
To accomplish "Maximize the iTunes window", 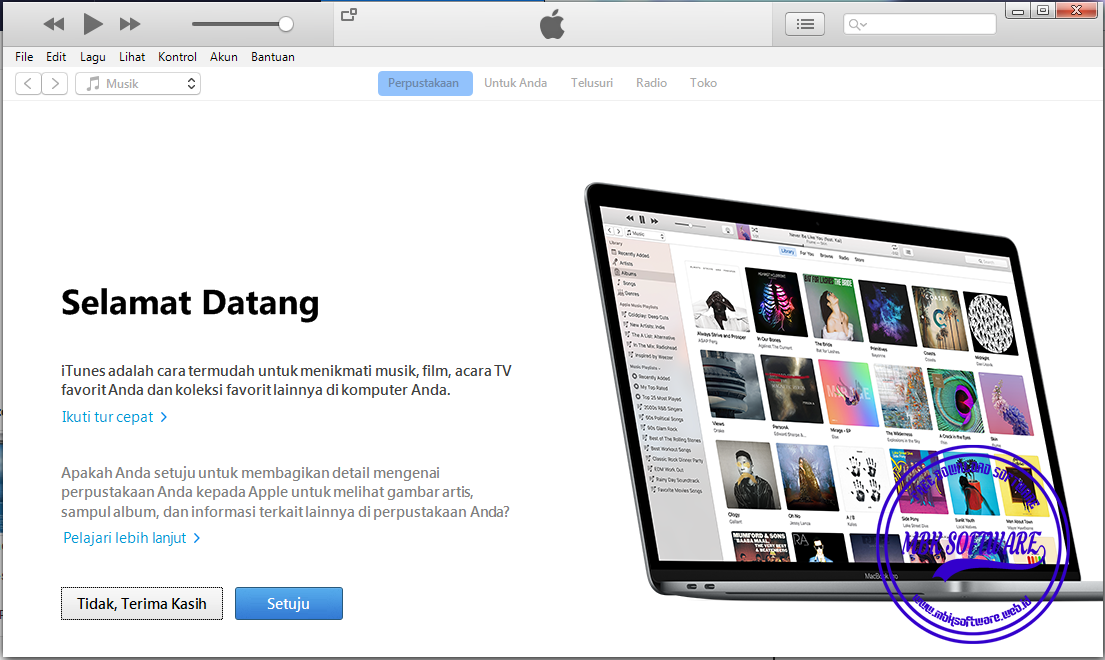I will pyautogui.click(x=1043, y=11).
